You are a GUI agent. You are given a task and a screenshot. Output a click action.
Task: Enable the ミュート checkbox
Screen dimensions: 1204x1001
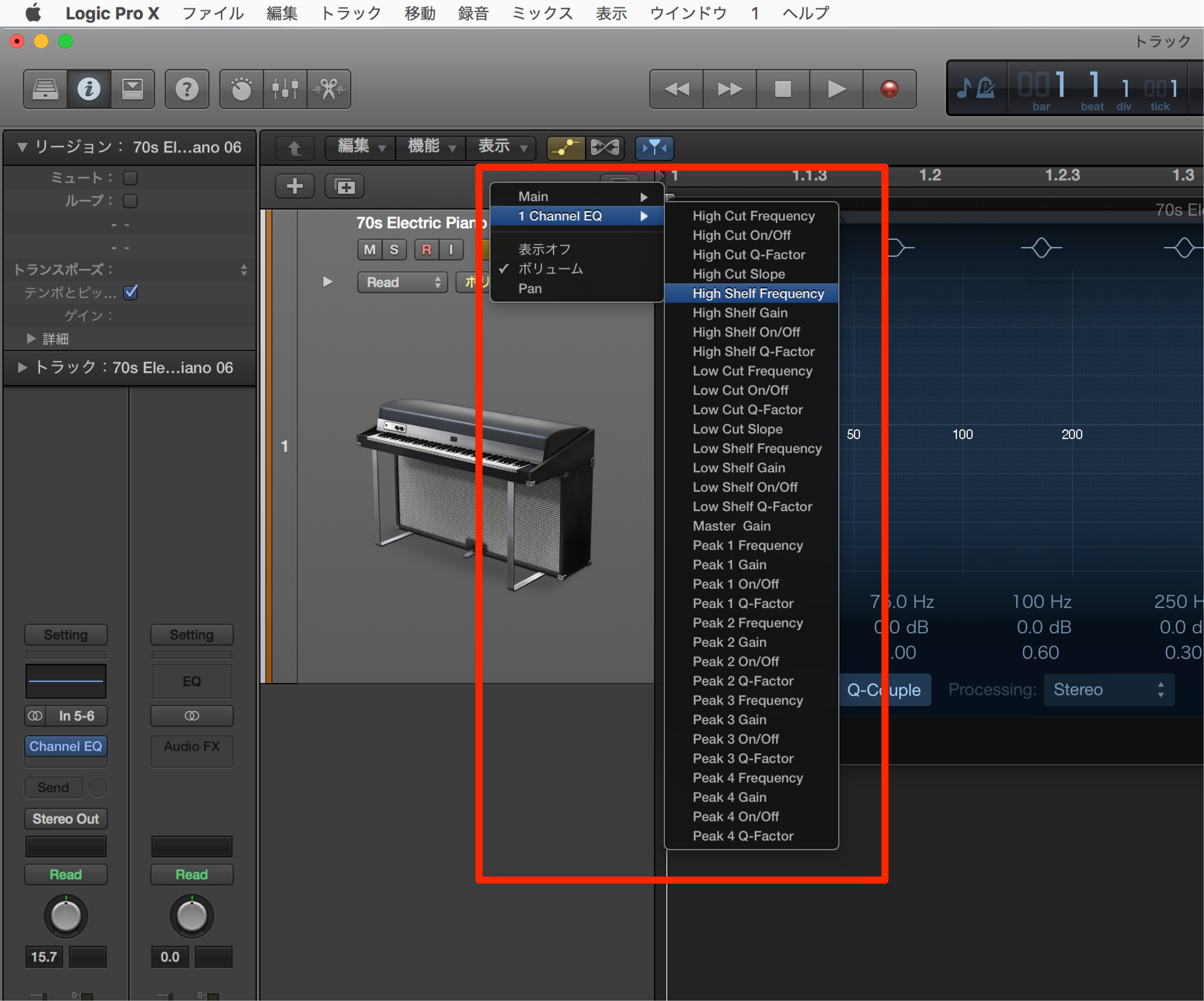pos(130,178)
